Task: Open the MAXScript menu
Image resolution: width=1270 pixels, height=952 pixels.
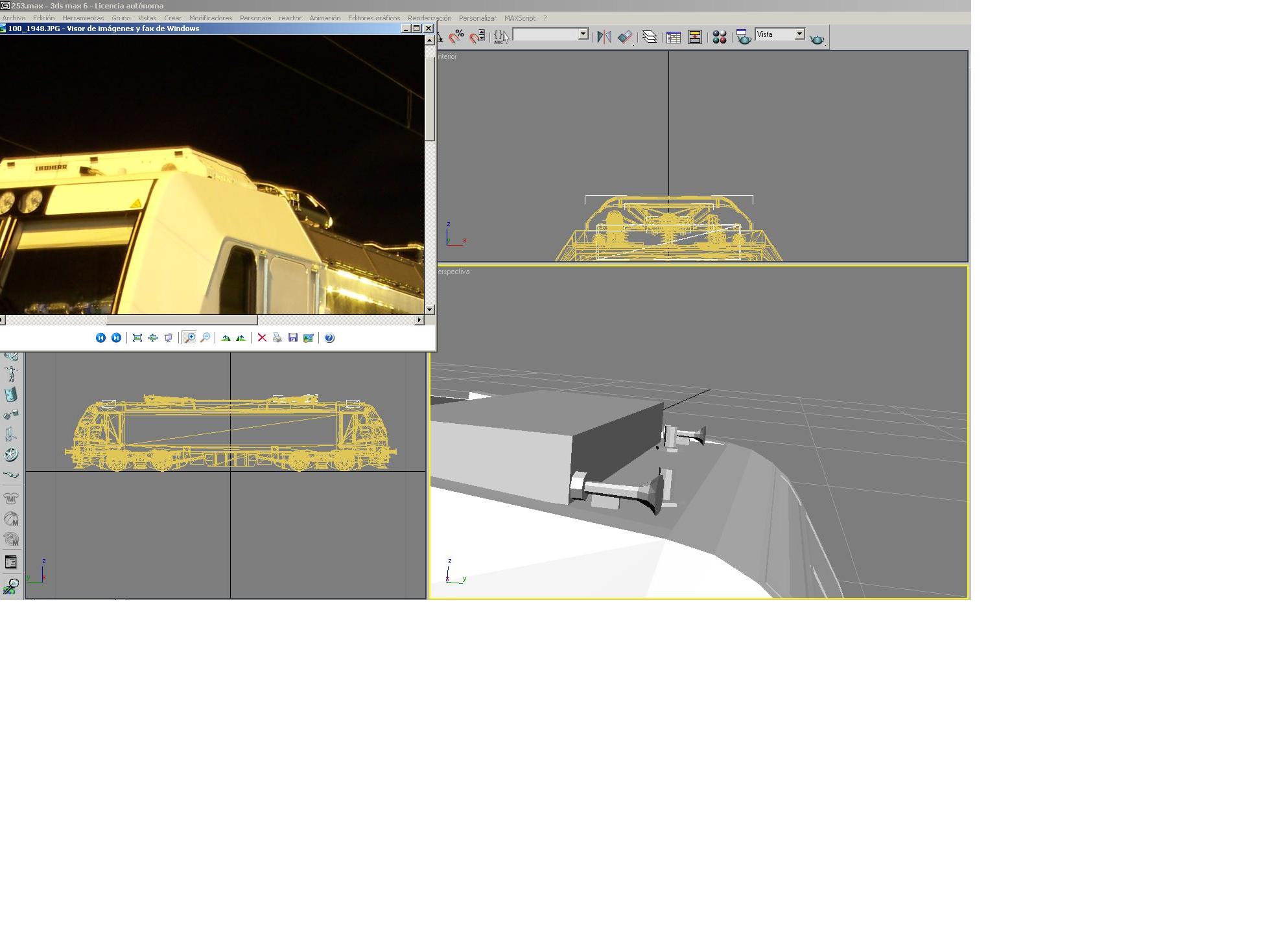Action: click(x=519, y=18)
